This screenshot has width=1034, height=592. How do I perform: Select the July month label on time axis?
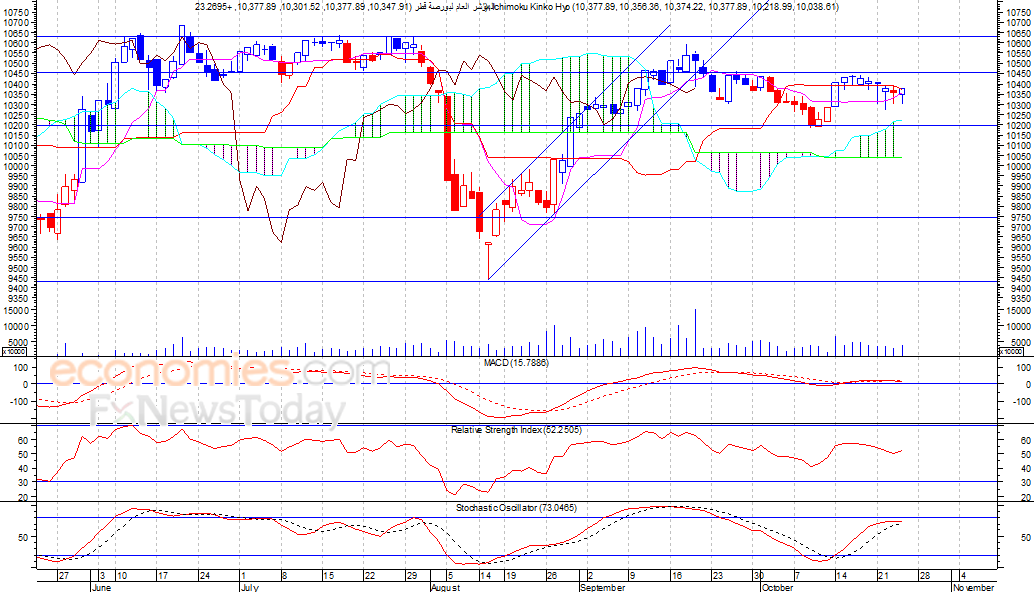coord(249,587)
